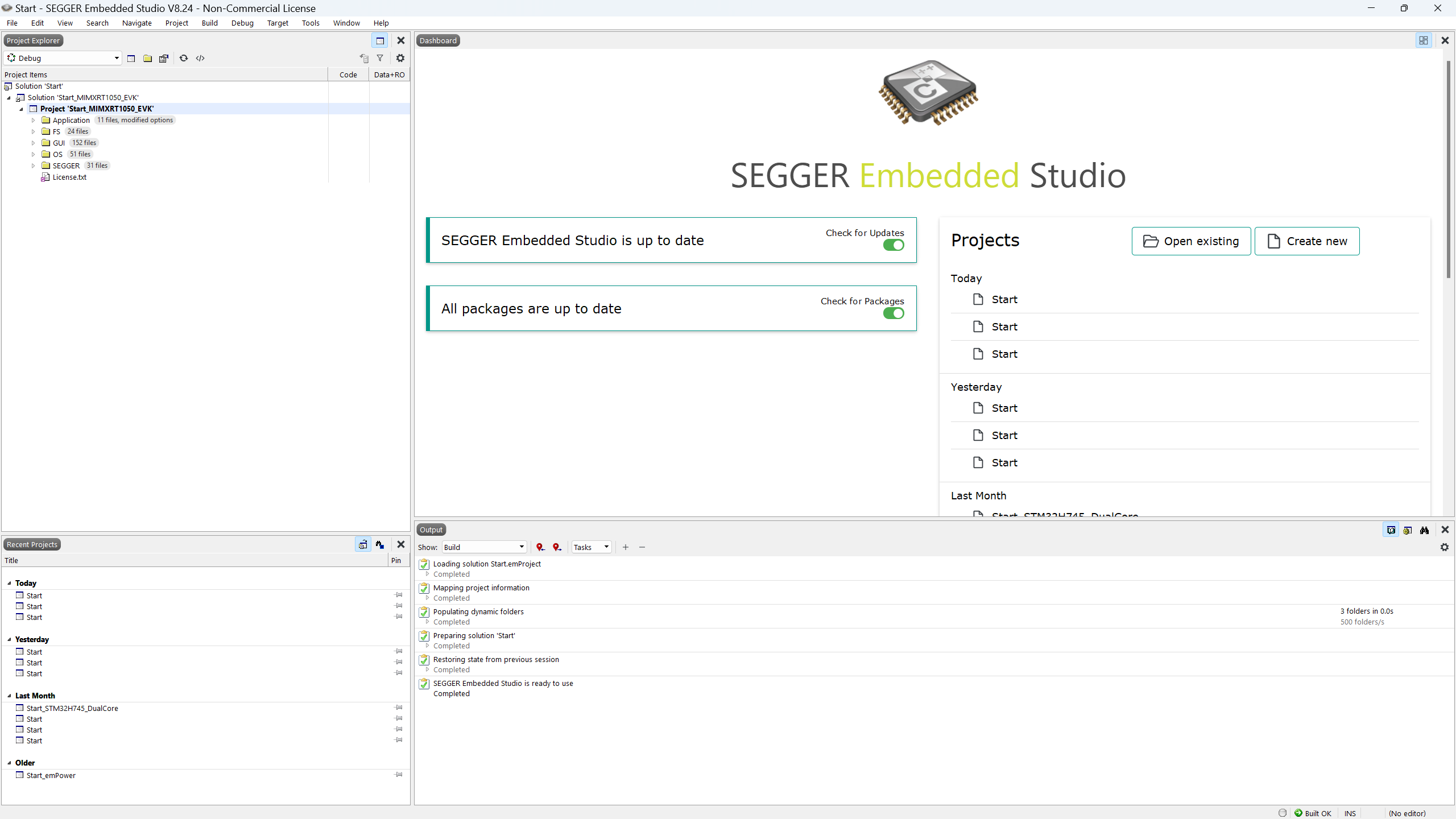This screenshot has height=819, width=1456.
Task: Click the yellow-wheel window icon in Output header
Action: [1408, 530]
